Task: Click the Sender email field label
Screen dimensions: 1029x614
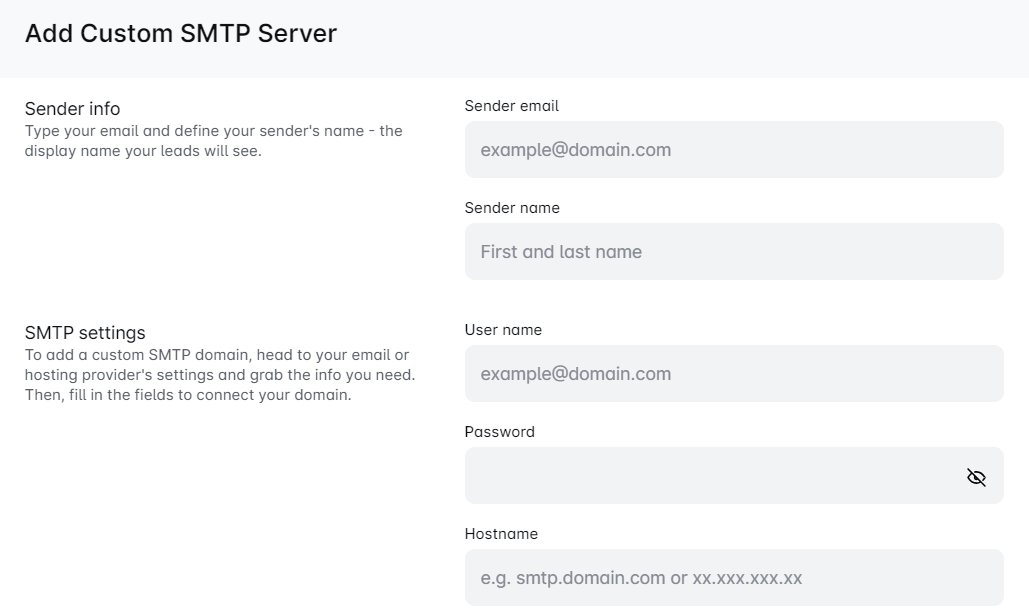Action: click(511, 106)
